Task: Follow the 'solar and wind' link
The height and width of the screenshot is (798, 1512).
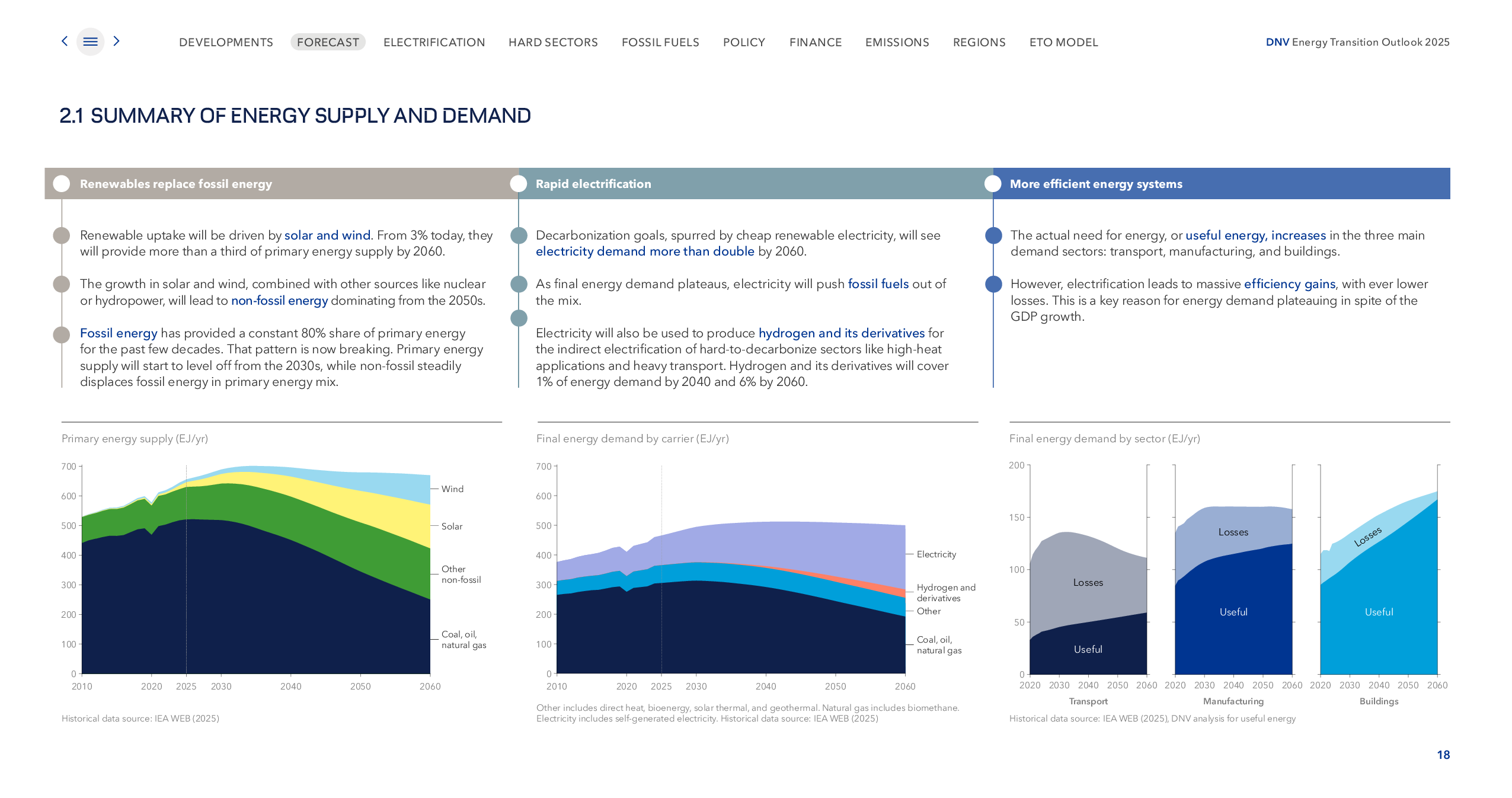Action: point(327,235)
